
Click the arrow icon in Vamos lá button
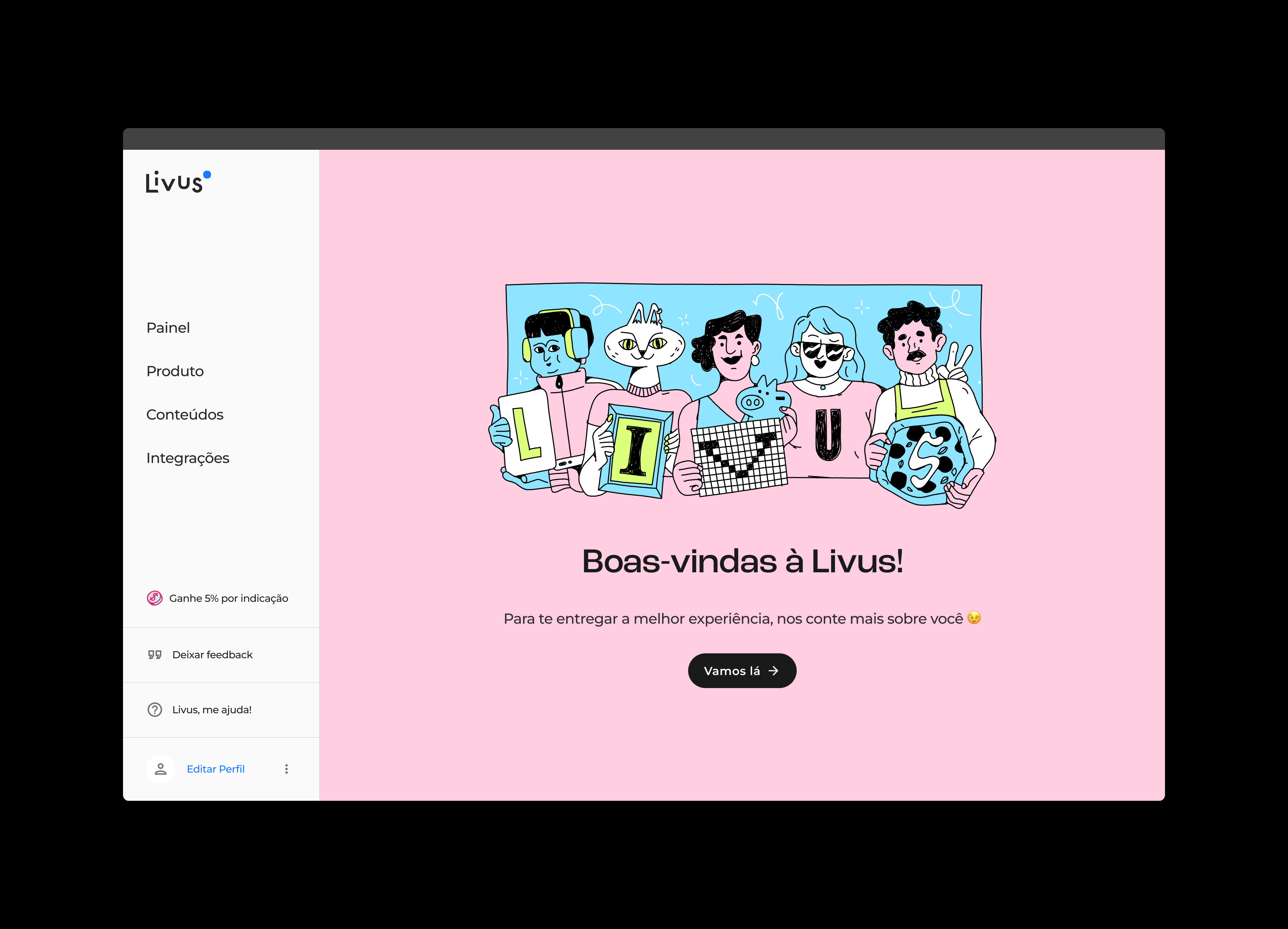[x=774, y=671]
